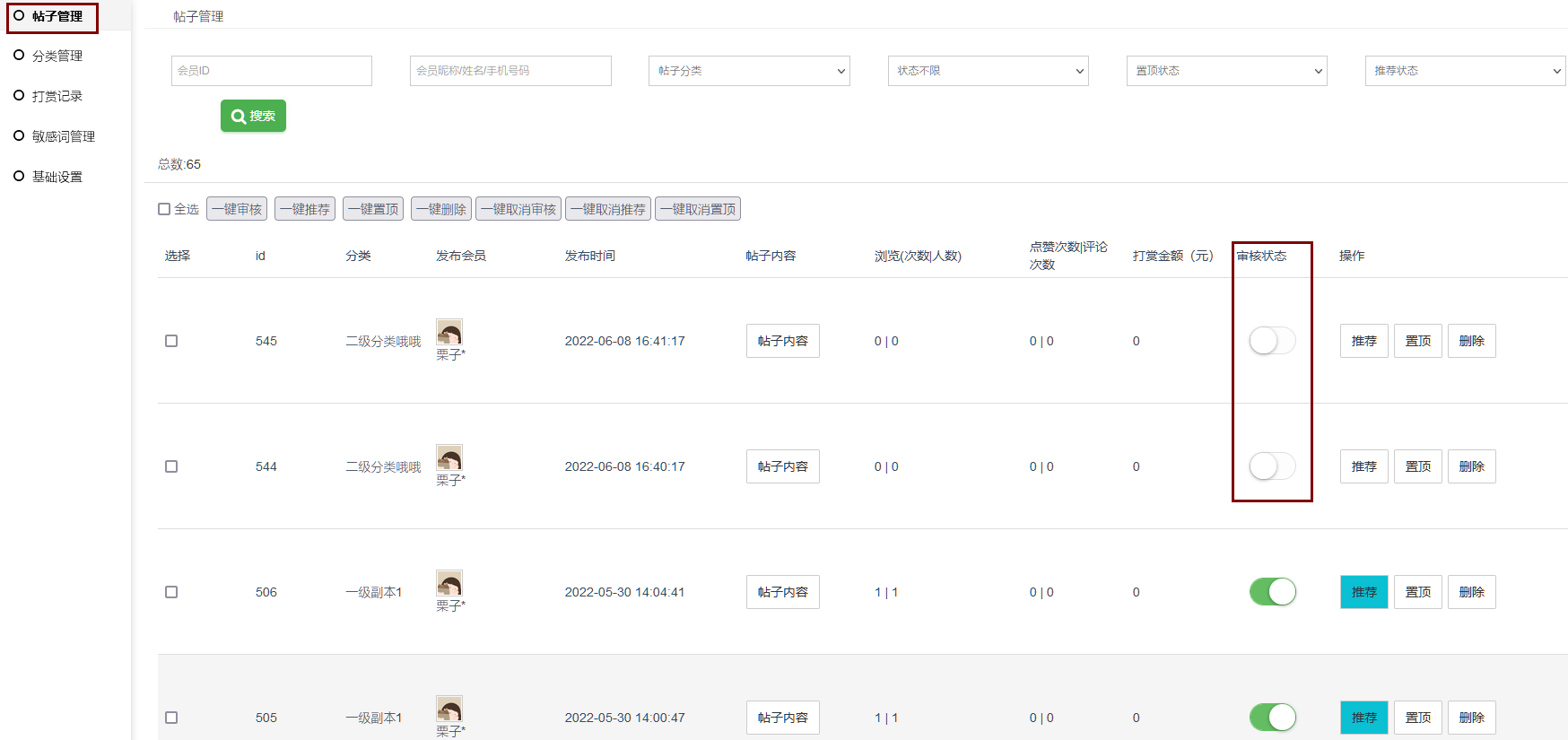Click the 一键审核 batch button
This screenshot has width=1568, height=740.
click(x=237, y=209)
